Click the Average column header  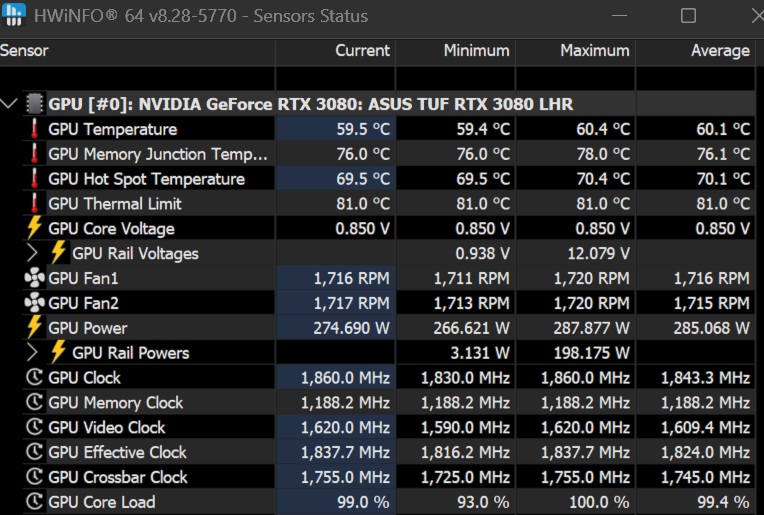click(696, 51)
